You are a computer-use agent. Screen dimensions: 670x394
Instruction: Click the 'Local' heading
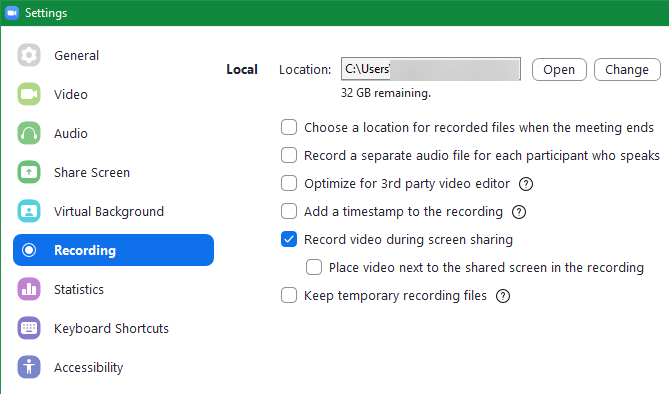pos(242,70)
